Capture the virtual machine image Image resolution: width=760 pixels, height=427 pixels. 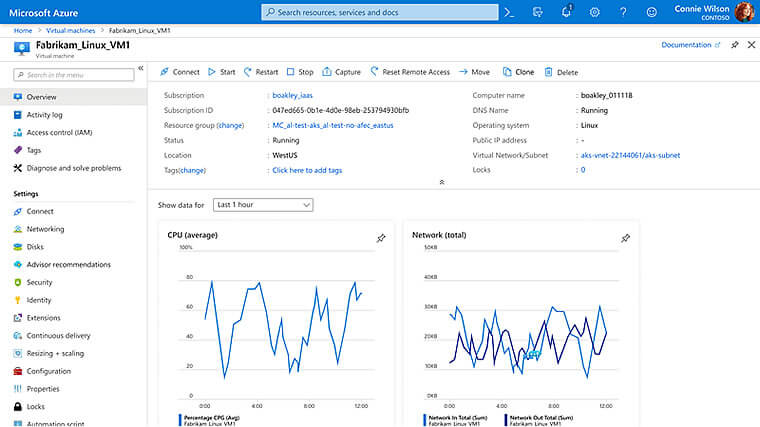pos(342,72)
